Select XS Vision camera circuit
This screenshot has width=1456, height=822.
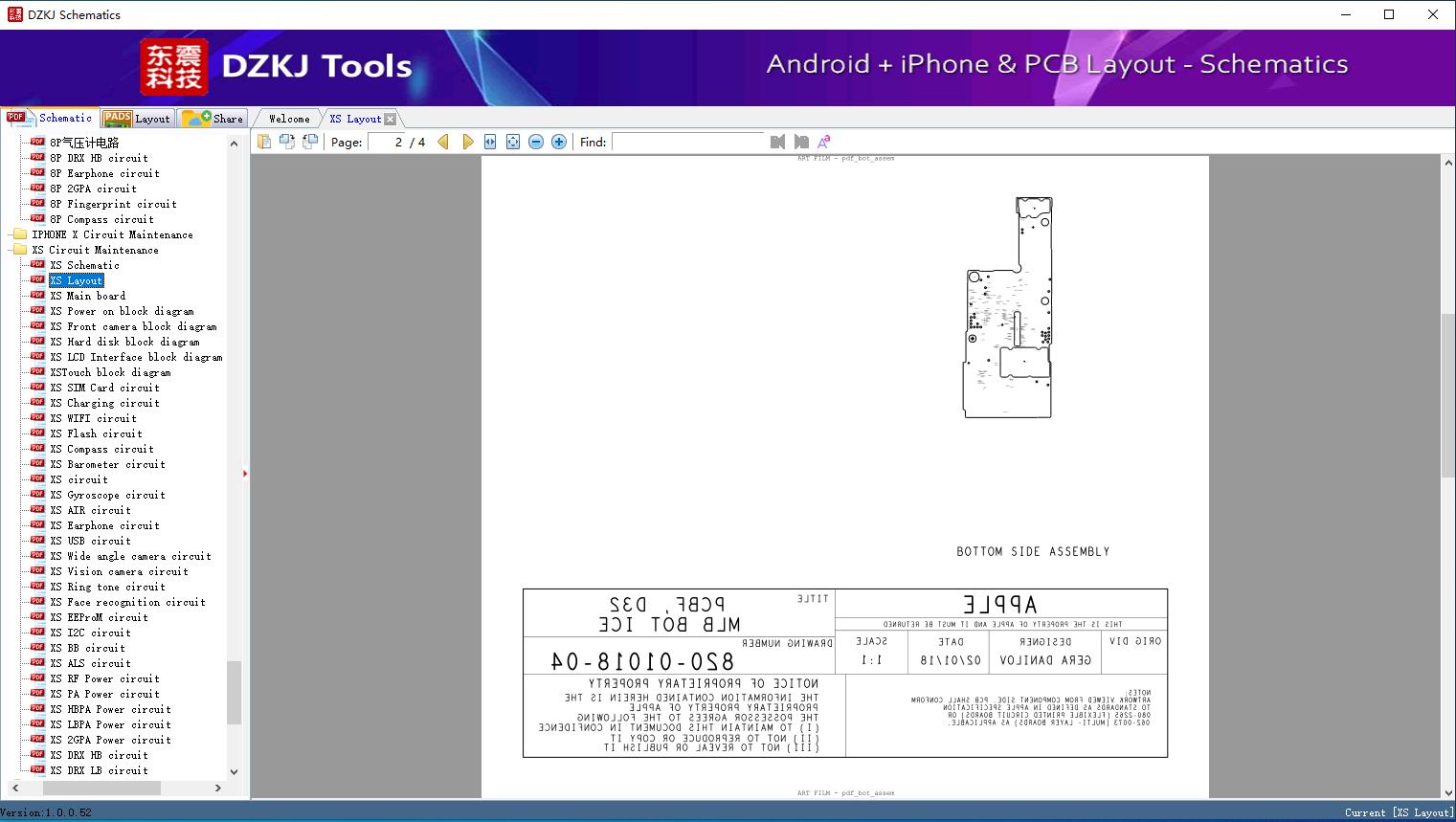pyautogui.click(x=119, y=571)
